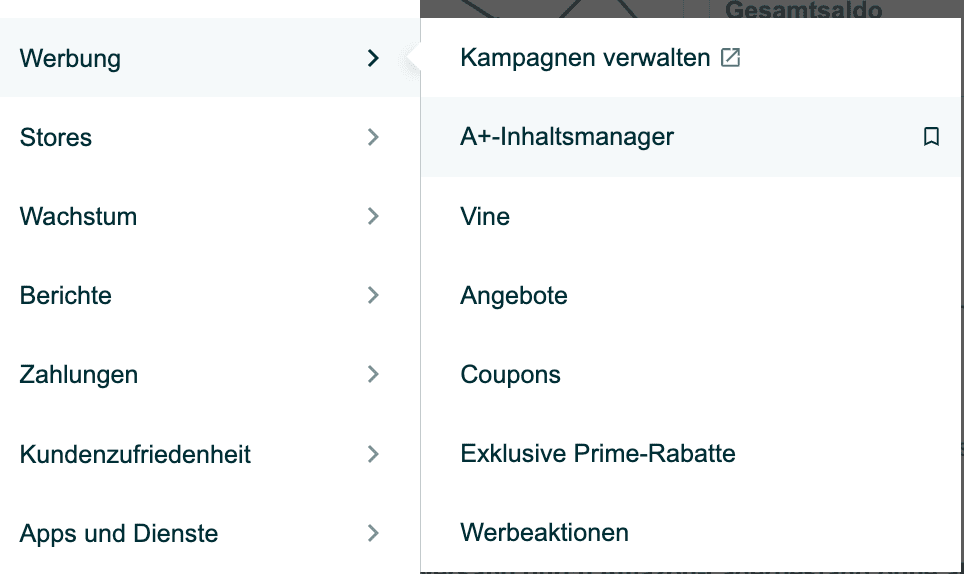Expand the Berichte chevron arrow
Screen dimensions: 964x574
373,295
